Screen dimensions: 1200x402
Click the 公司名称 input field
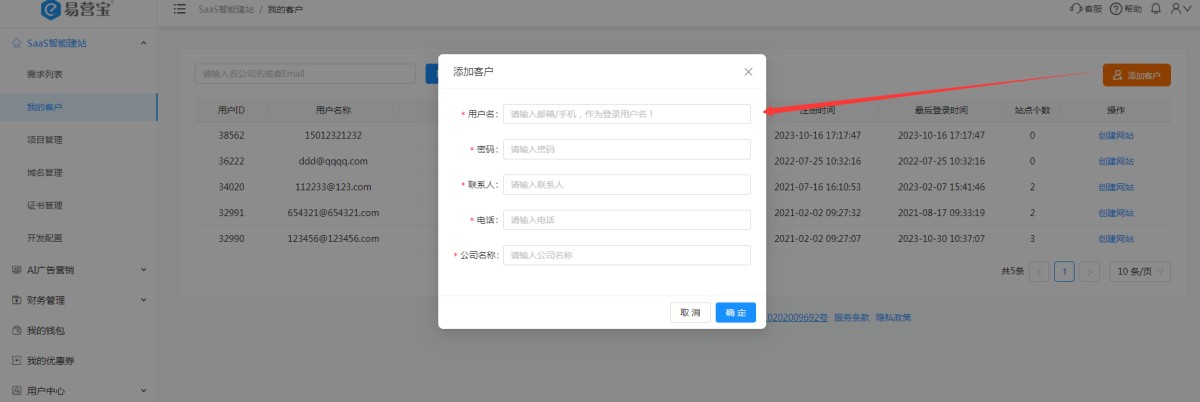pos(626,255)
